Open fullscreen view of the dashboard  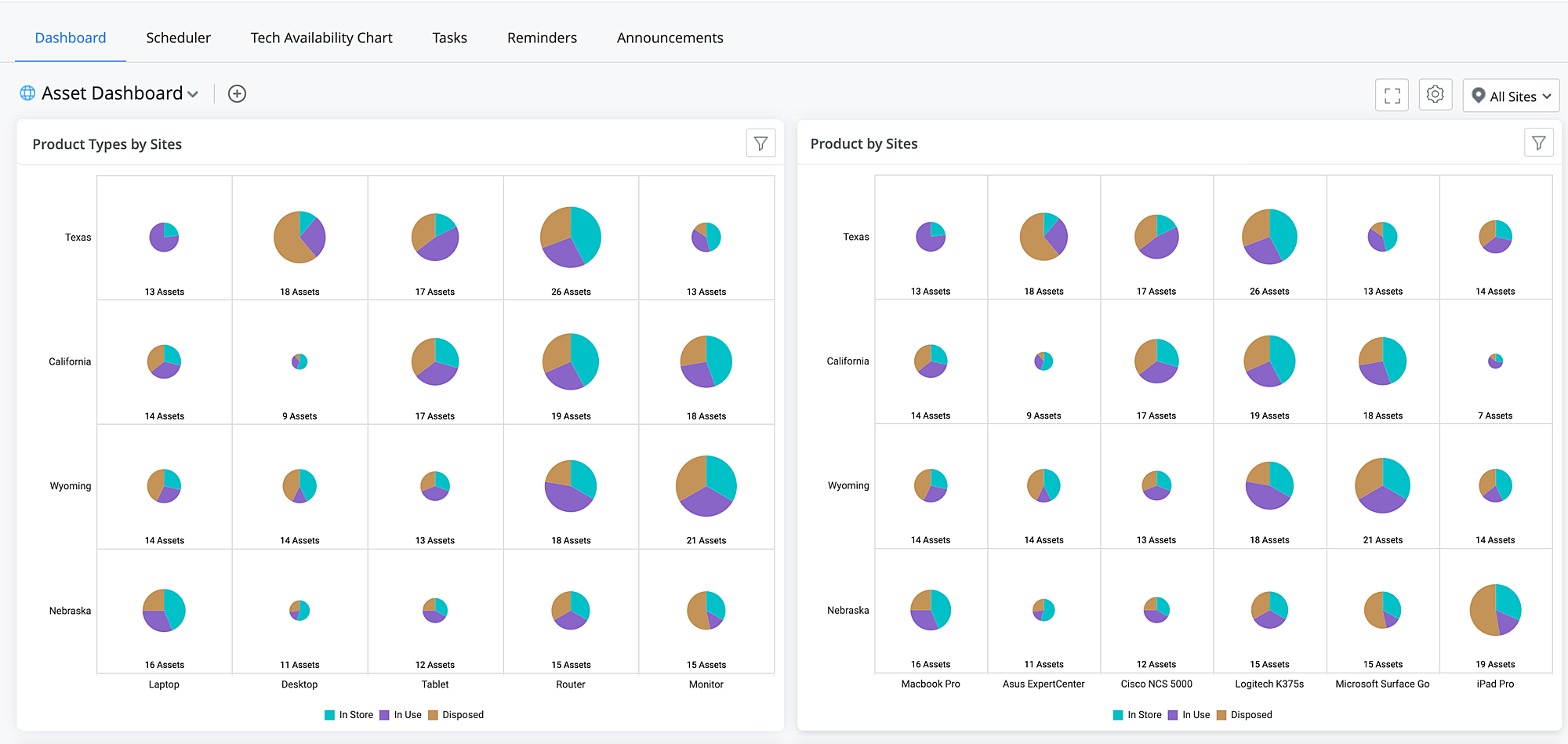pos(1392,96)
